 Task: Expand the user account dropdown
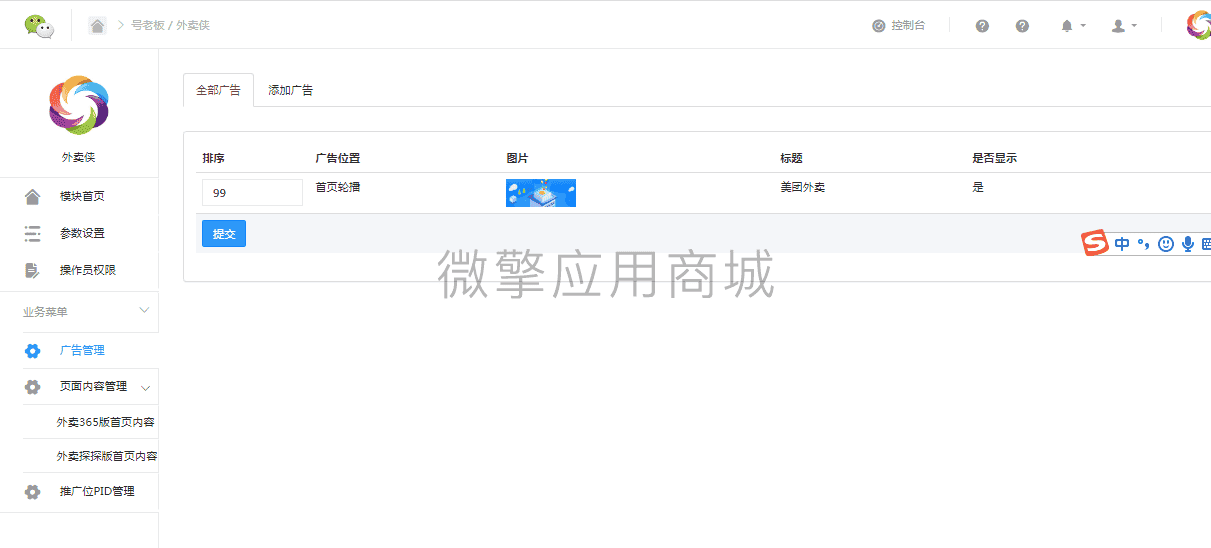tap(1124, 26)
